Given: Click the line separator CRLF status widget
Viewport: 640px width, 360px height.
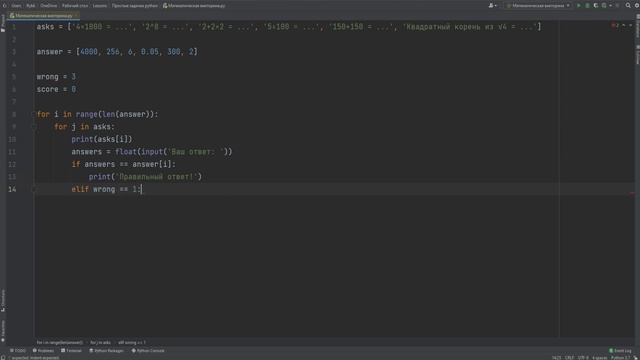Looking at the screenshot, I should (x=569, y=358).
